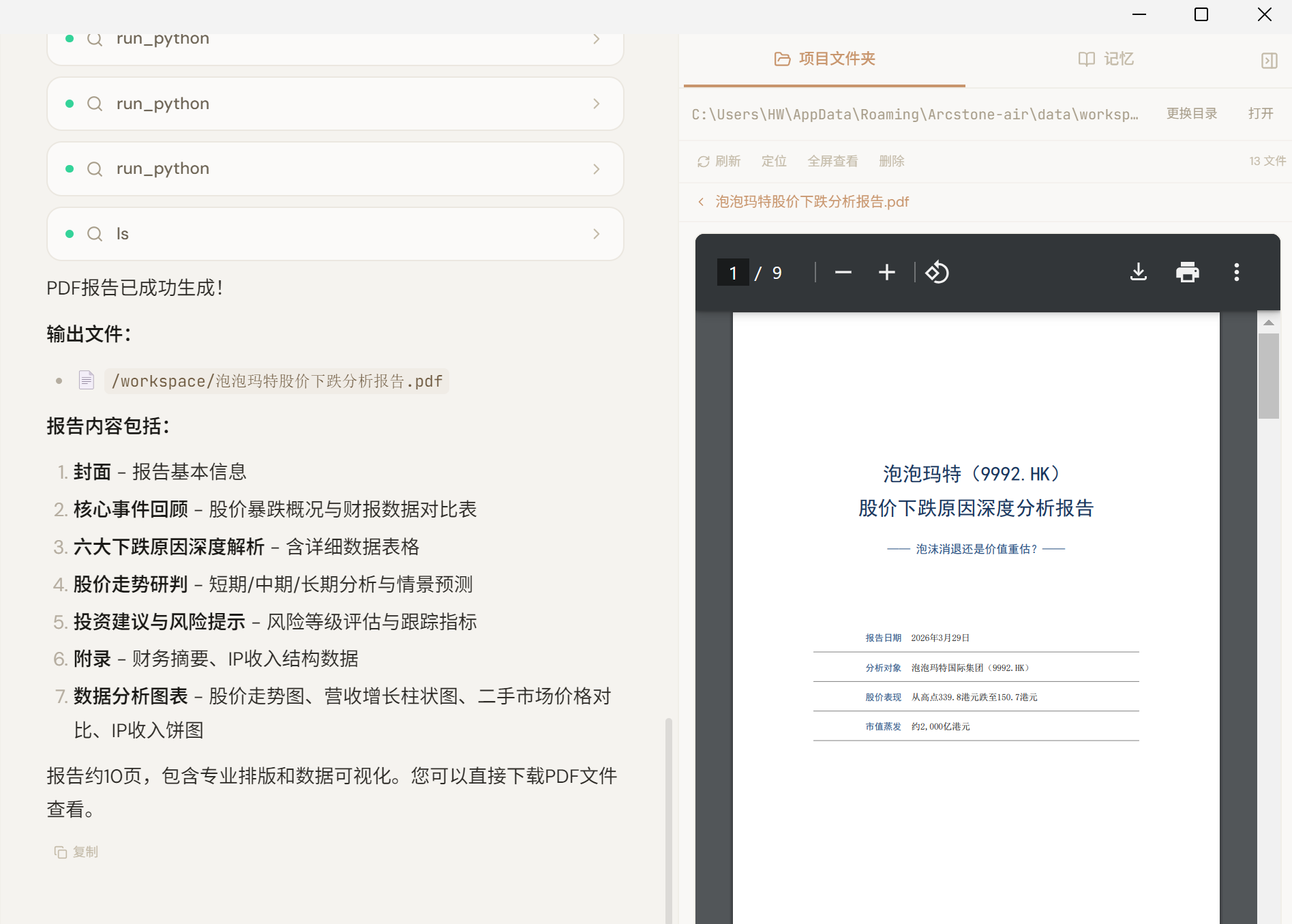The width and height of the screenshot is (1292, 924).
Task: Open the workspace PDF file path link
Action: 276,381
